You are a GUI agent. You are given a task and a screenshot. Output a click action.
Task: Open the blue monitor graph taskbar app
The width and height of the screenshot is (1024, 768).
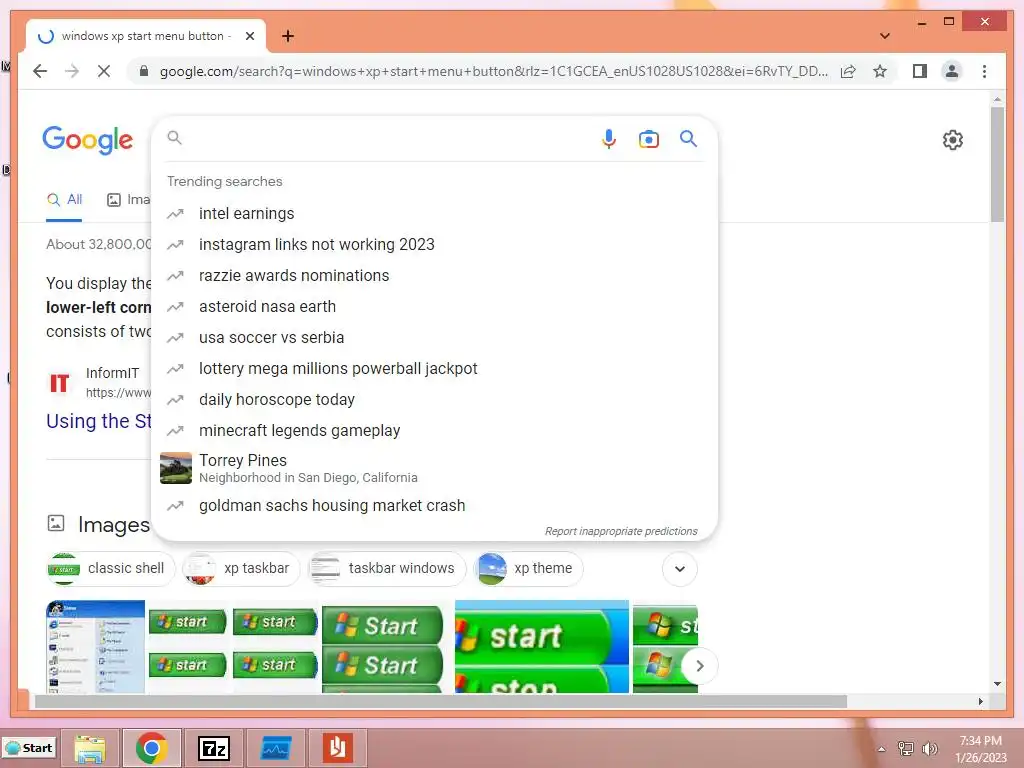[x=276, y=748]
